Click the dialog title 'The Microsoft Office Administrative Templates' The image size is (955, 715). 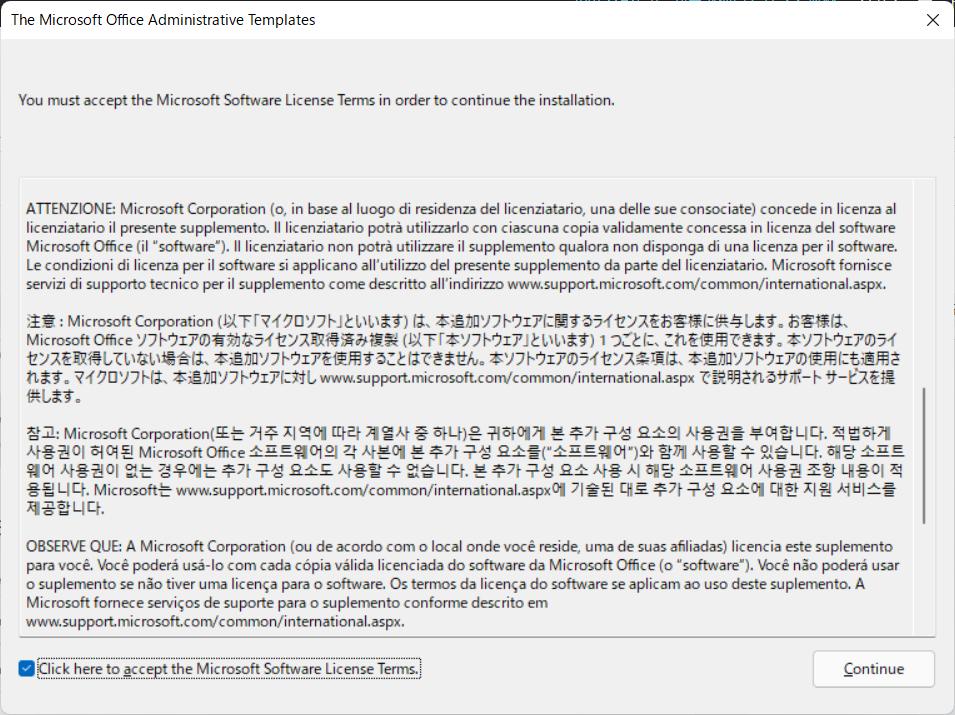[x=163, y=20]
